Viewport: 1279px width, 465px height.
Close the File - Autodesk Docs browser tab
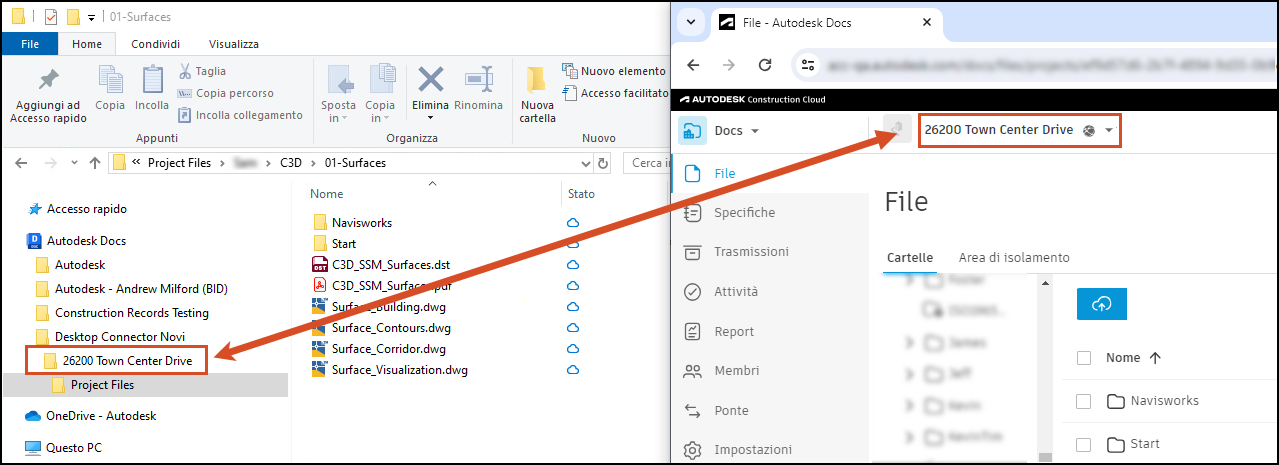(927, 22)
